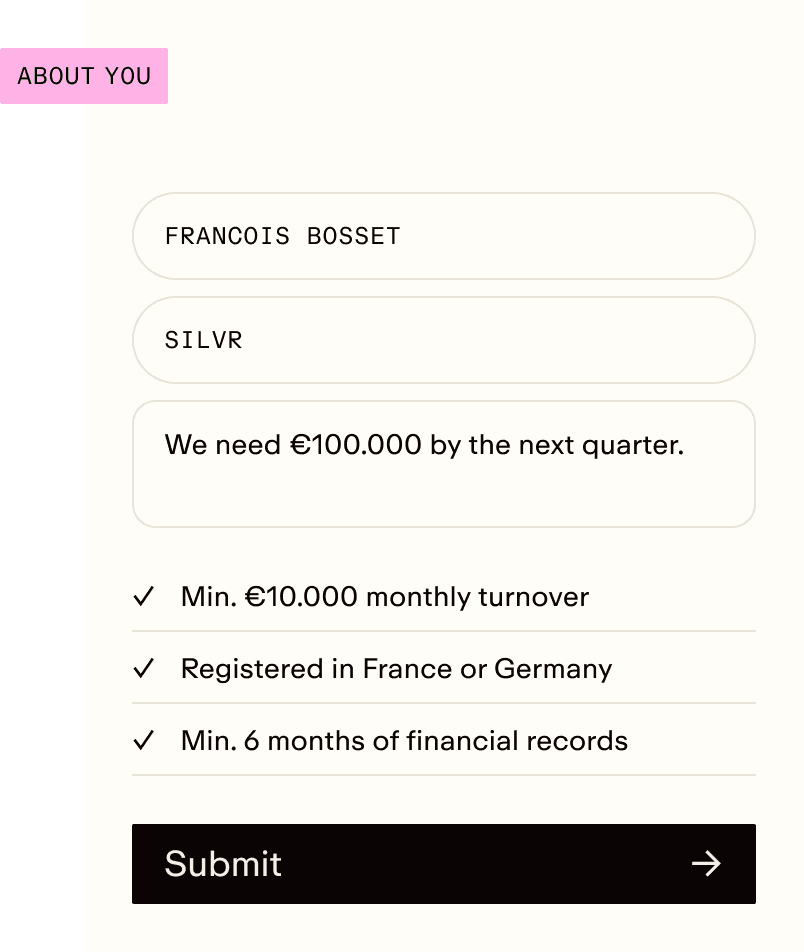The height and width of the screenshot is (952, 804).
Task: Click the word Submit on the black button
Action: [x=223, y=863]
